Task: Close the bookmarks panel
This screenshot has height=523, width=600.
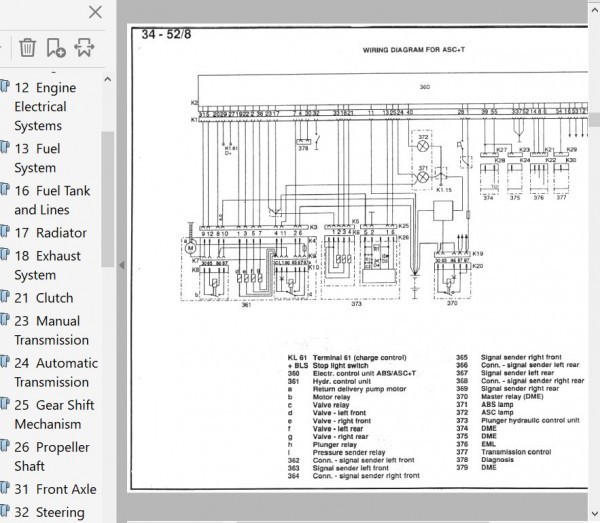Action: click(x=95, y=12)
